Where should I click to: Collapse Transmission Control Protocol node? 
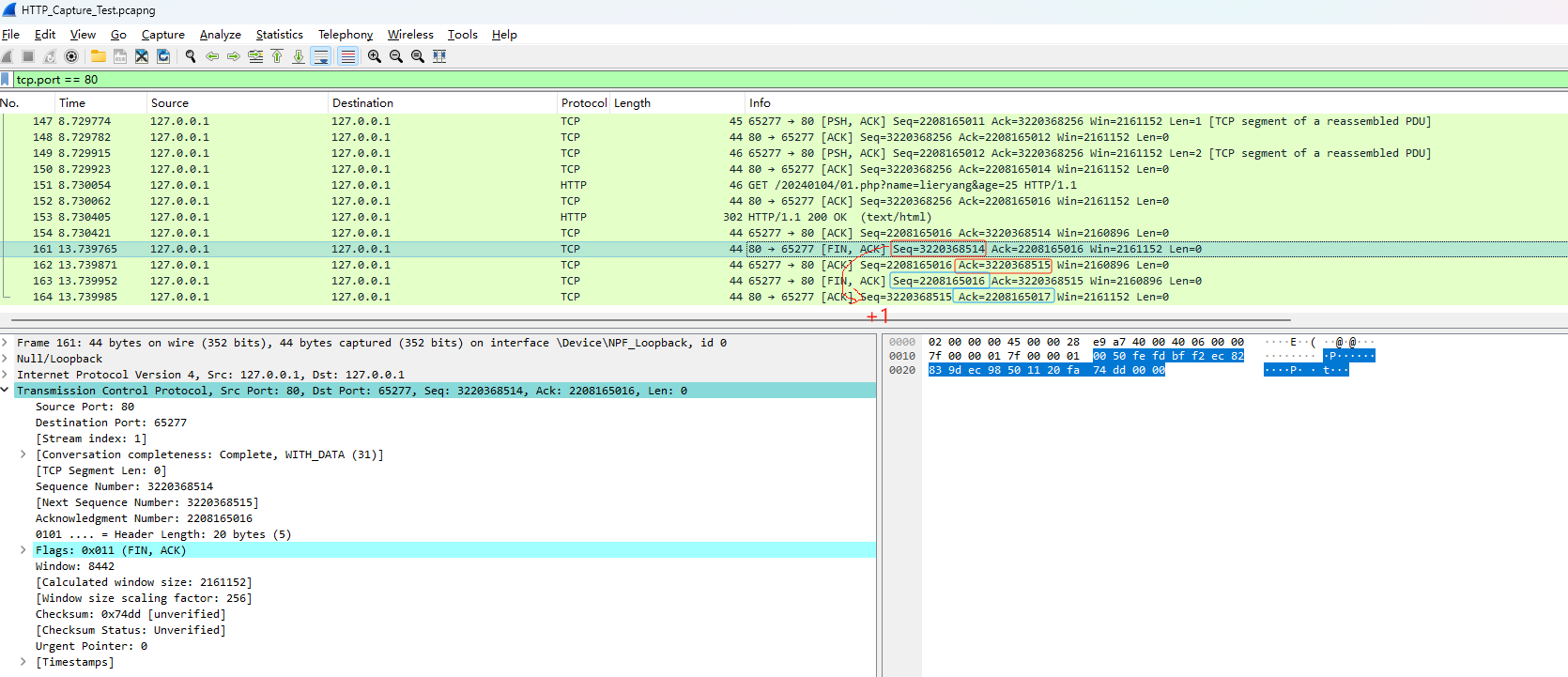[x=6, y=391]
